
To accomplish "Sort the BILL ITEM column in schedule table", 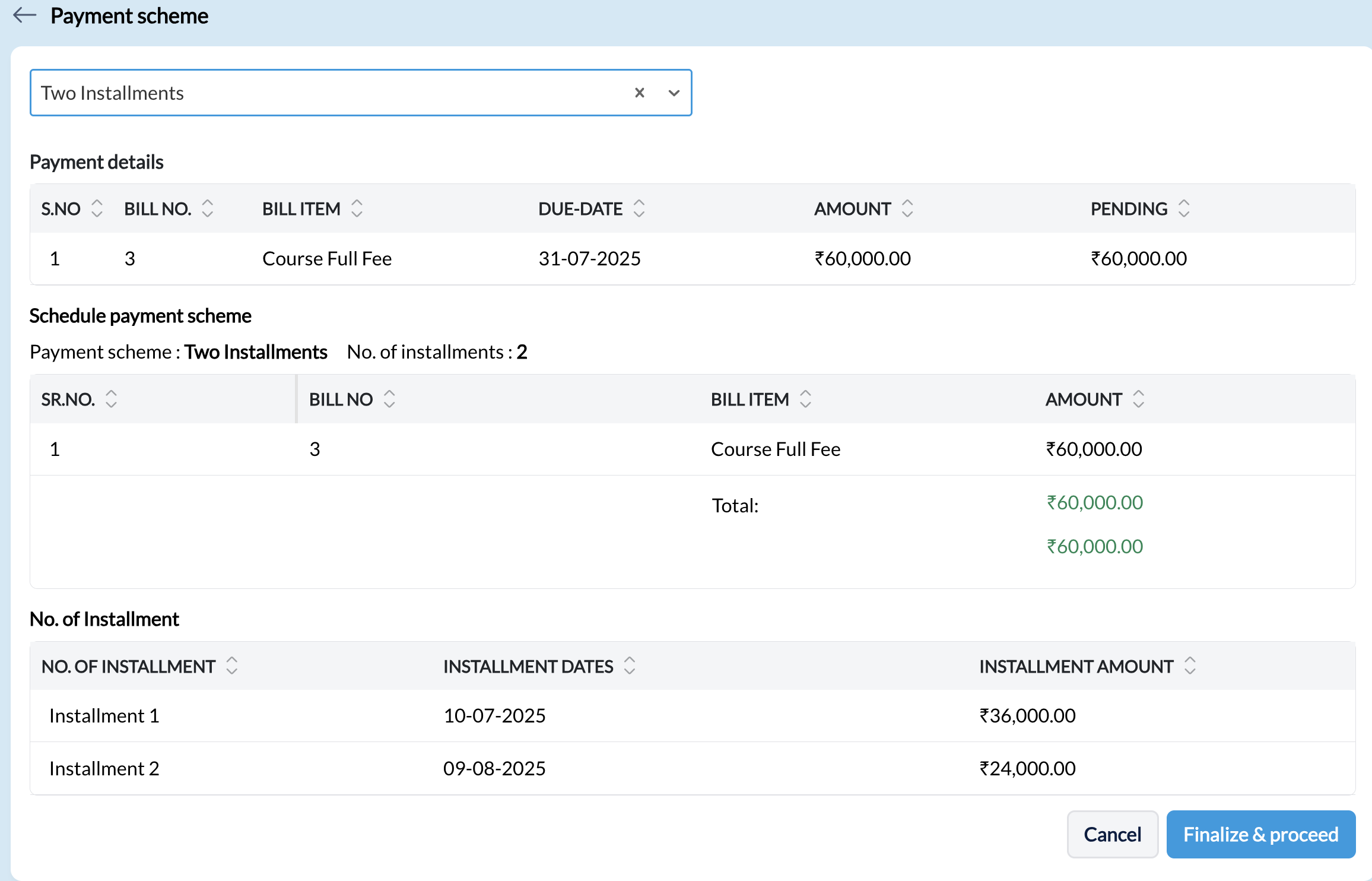I will point(805,398).
